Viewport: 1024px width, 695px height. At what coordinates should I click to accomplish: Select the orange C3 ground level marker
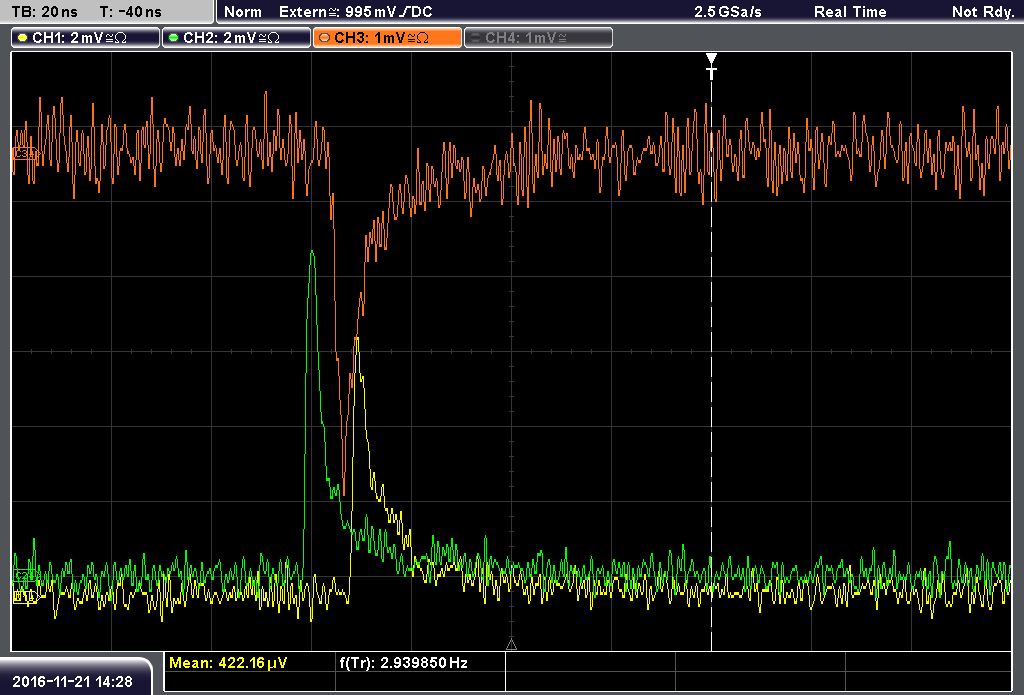pos(25,154)
